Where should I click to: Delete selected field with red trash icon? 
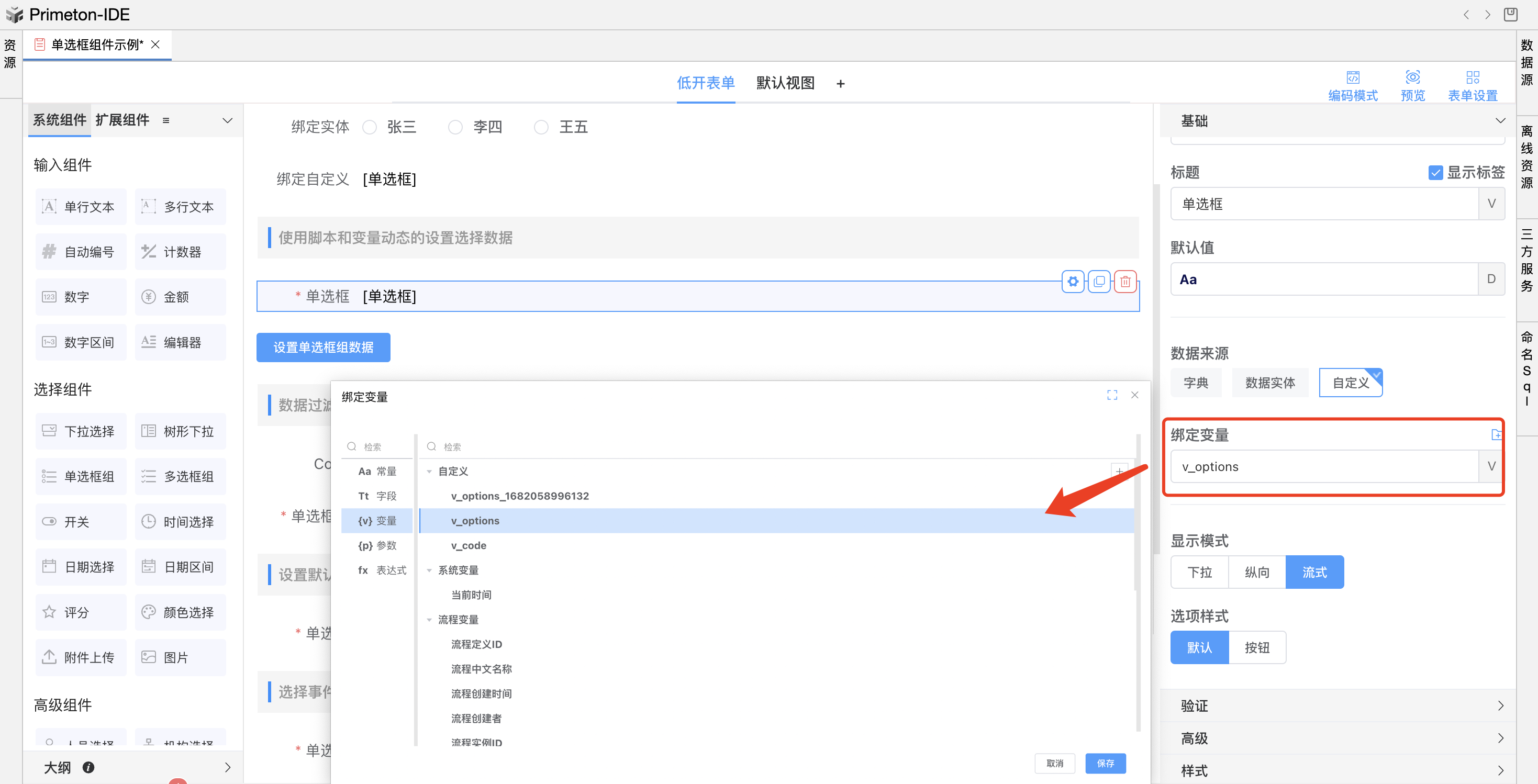tap(1125, 281)
